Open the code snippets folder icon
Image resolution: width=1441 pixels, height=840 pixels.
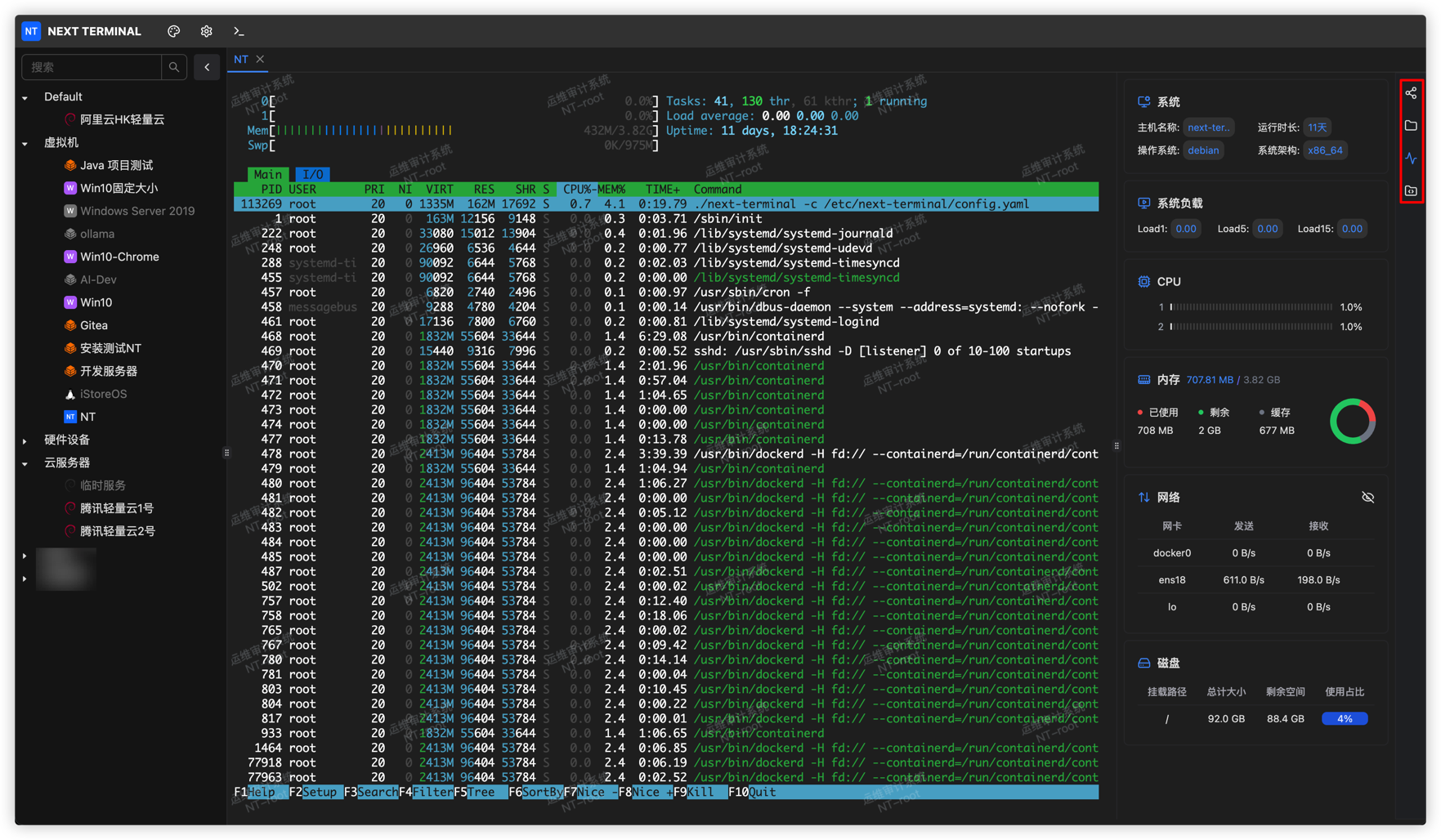tap(1412, 191)
